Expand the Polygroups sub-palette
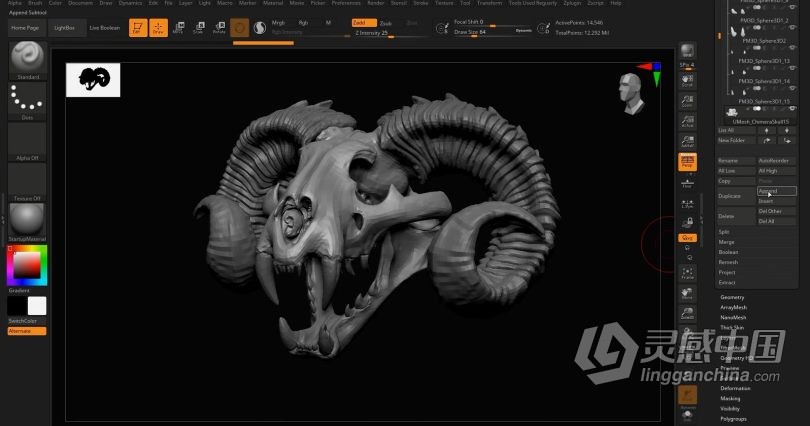 click(733, 419)
